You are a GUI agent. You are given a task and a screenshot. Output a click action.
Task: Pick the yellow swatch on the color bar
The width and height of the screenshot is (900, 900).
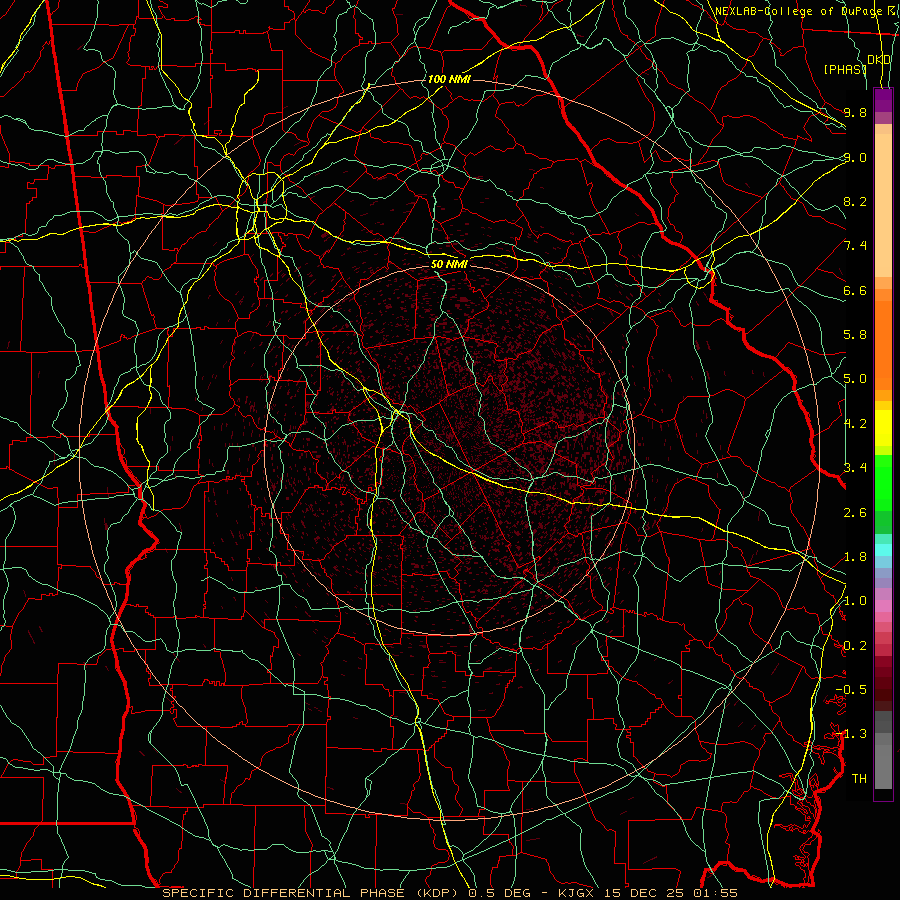click(x=883, y=428)
